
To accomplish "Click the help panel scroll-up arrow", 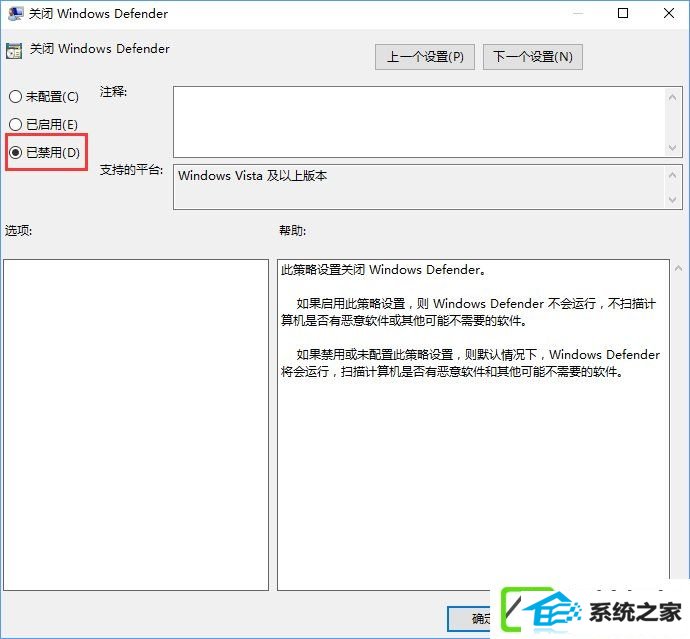I will point(679,268).
